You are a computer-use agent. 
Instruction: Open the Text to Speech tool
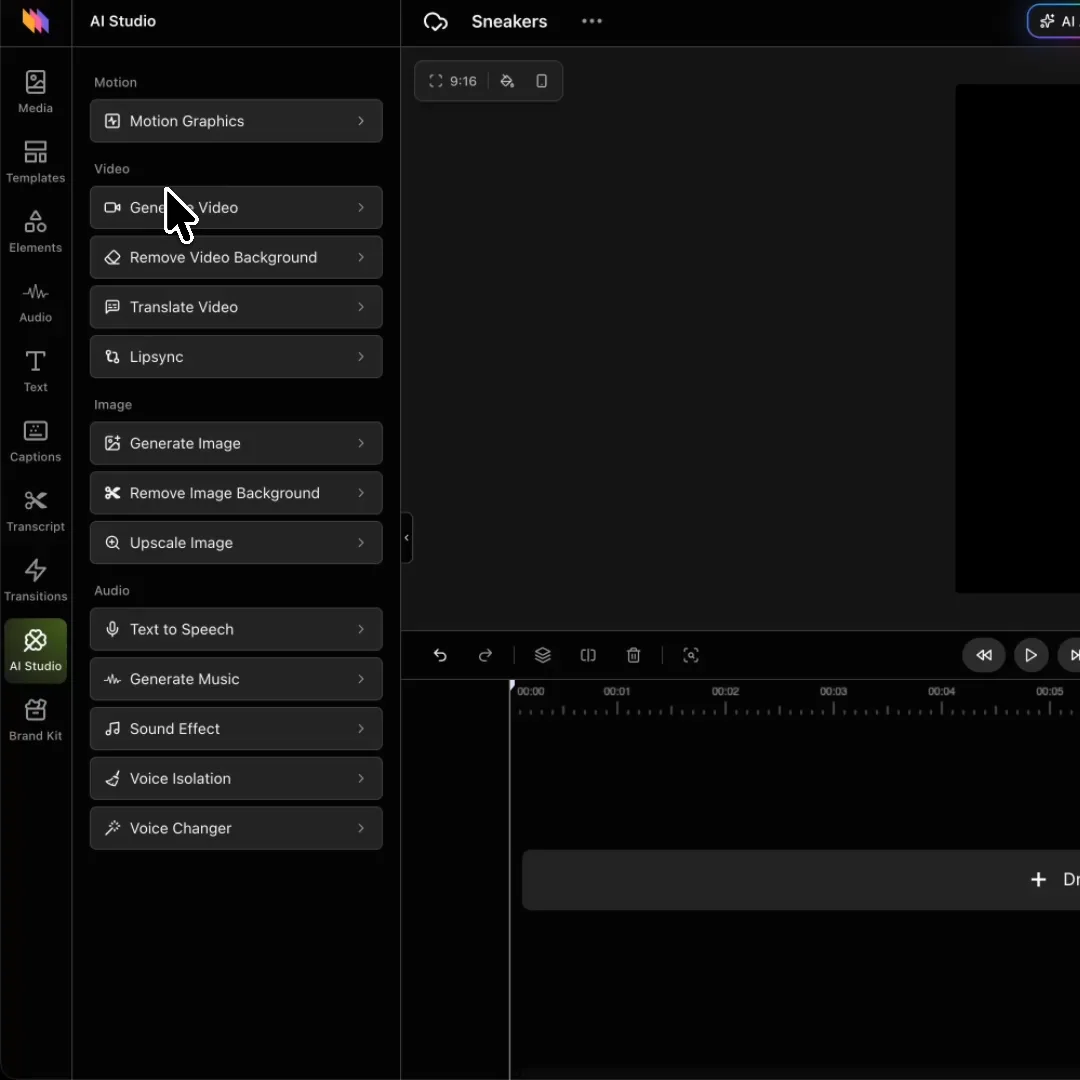tap(236, 630)
